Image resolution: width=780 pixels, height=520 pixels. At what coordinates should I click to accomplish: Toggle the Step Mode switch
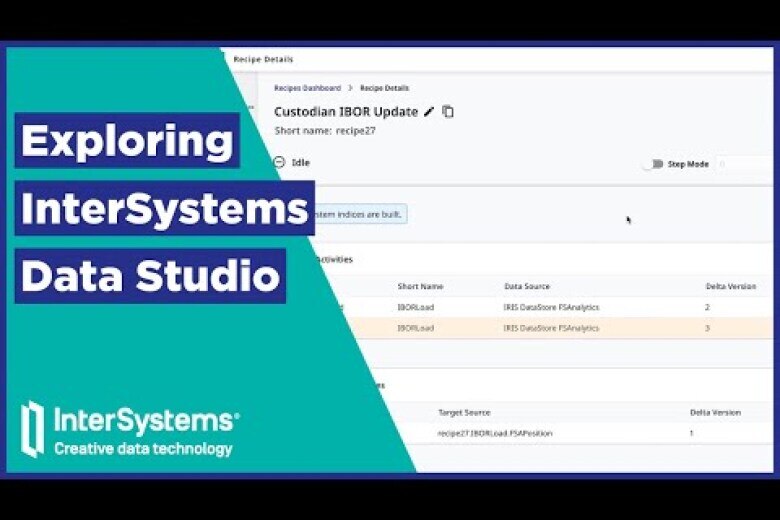coord(653,164)
